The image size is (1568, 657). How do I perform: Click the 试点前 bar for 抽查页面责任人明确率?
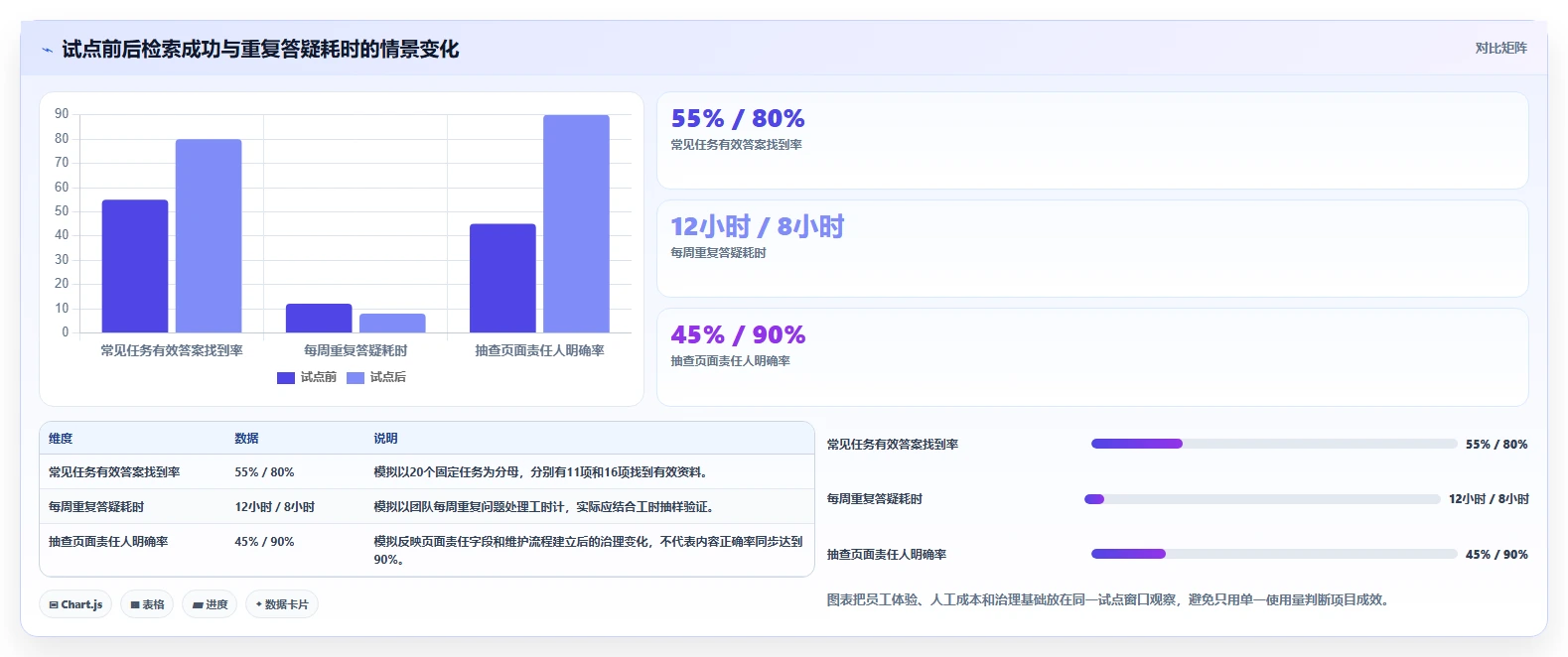(502, 278)
